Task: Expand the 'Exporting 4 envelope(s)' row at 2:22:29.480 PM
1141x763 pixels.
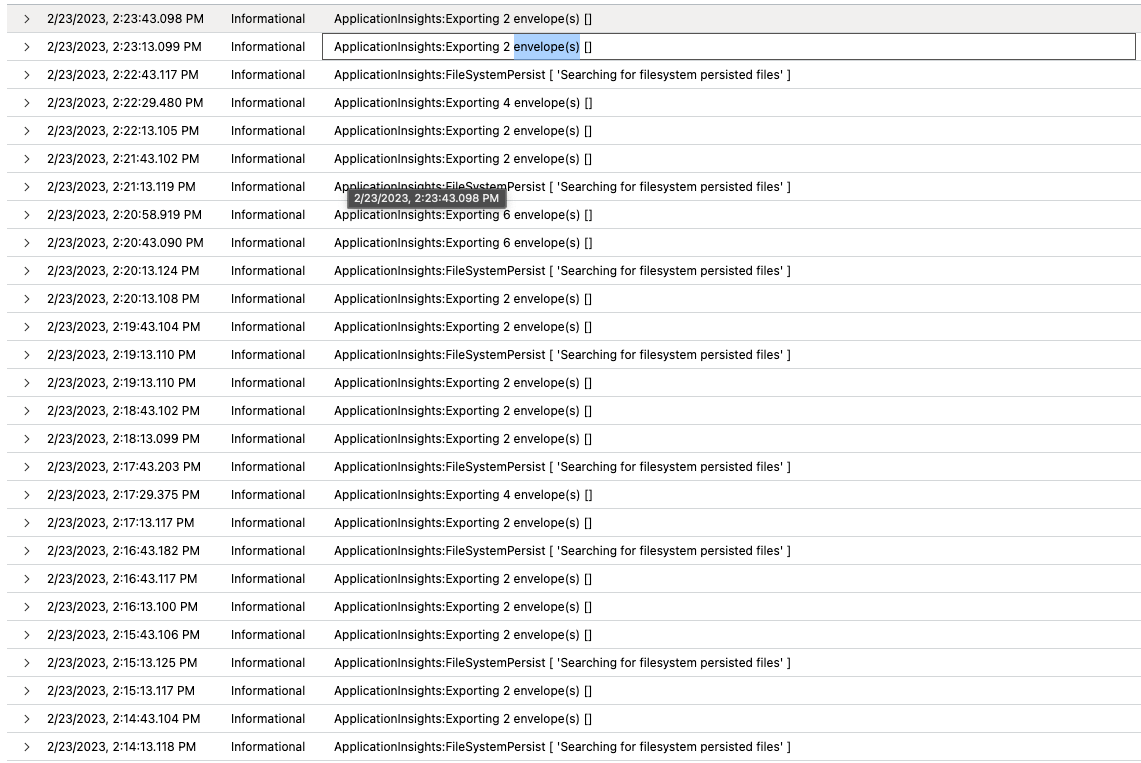Action: point(27,103)
